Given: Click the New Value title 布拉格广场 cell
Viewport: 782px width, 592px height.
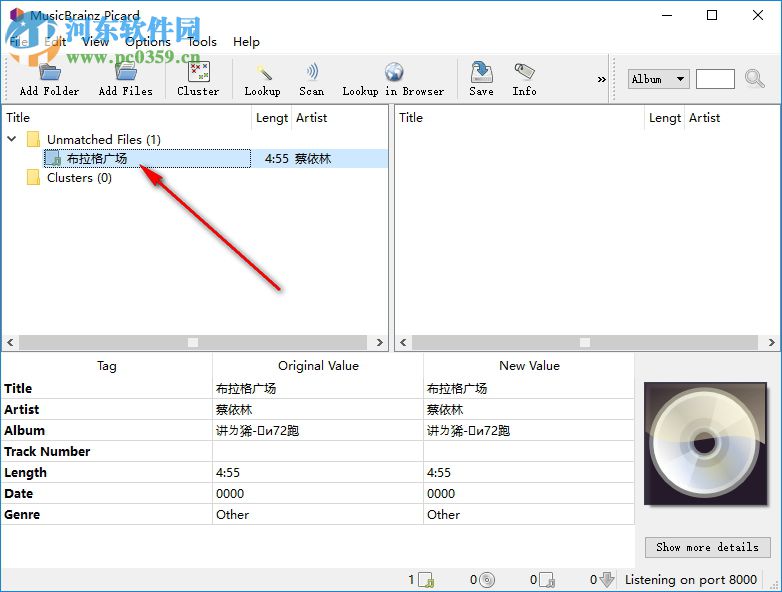Looking at the screenshot, I should (x=529, y=389).
